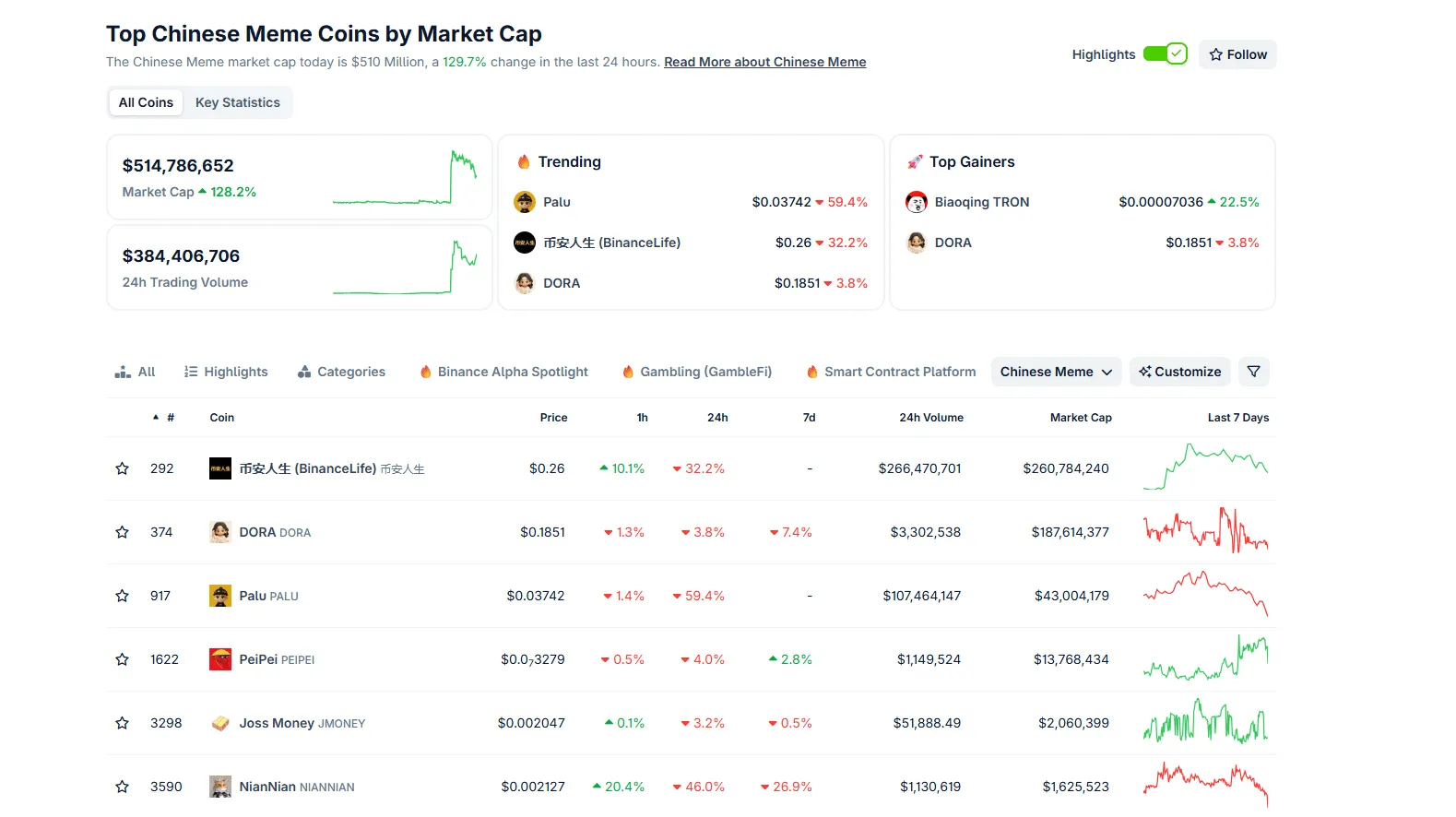Open the Categories tab
1456x817 pixels.
341,372
